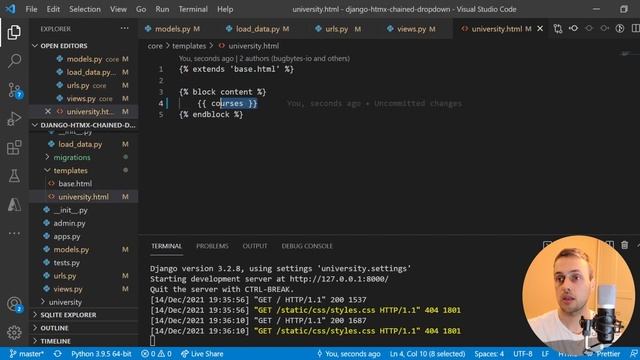This screenshot has width=640, height=360.
Task: Open the Manage gear settings icon
Action: tap(14, 332)
